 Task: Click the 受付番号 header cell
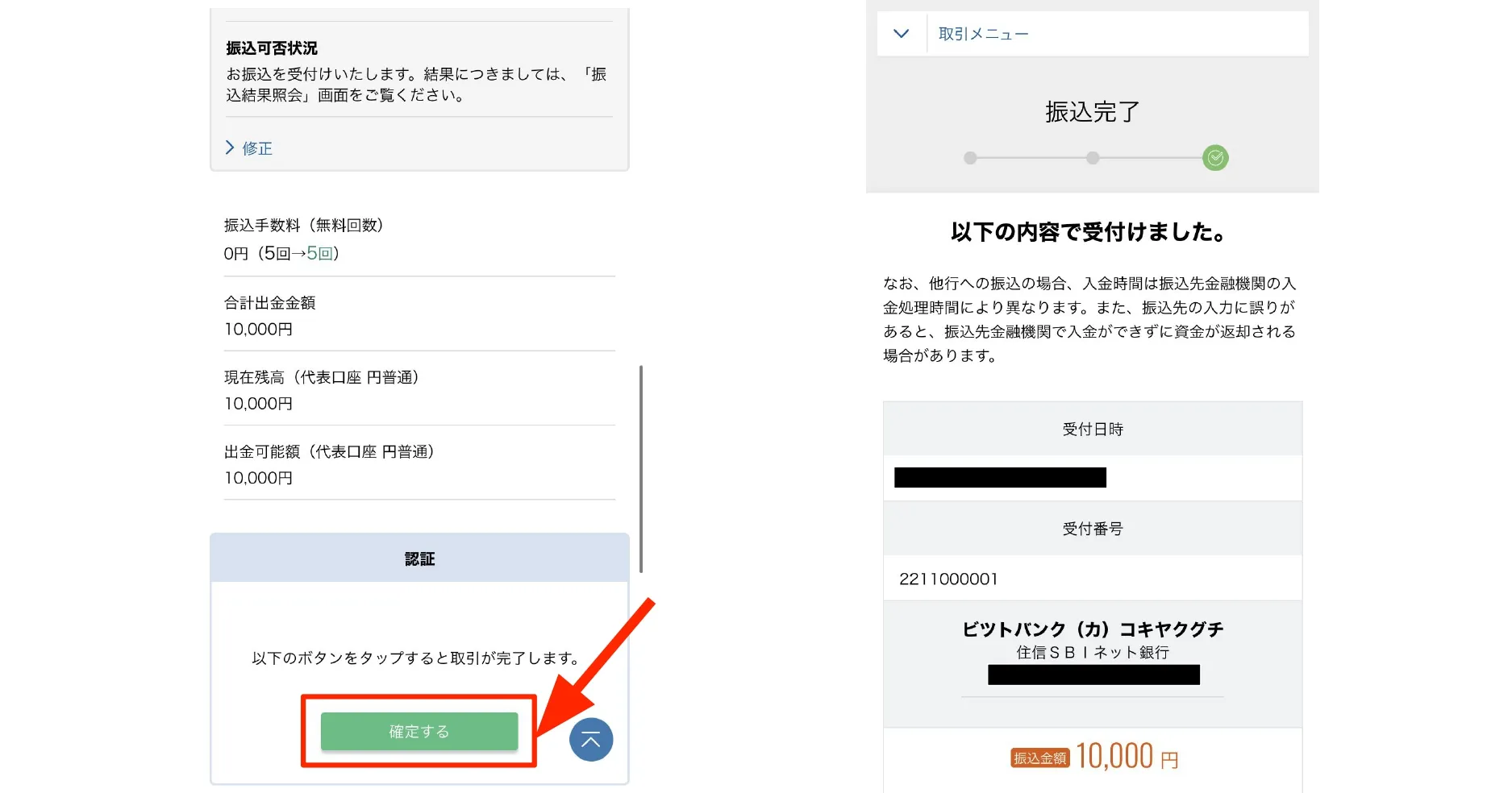[x=1093, y=528]
